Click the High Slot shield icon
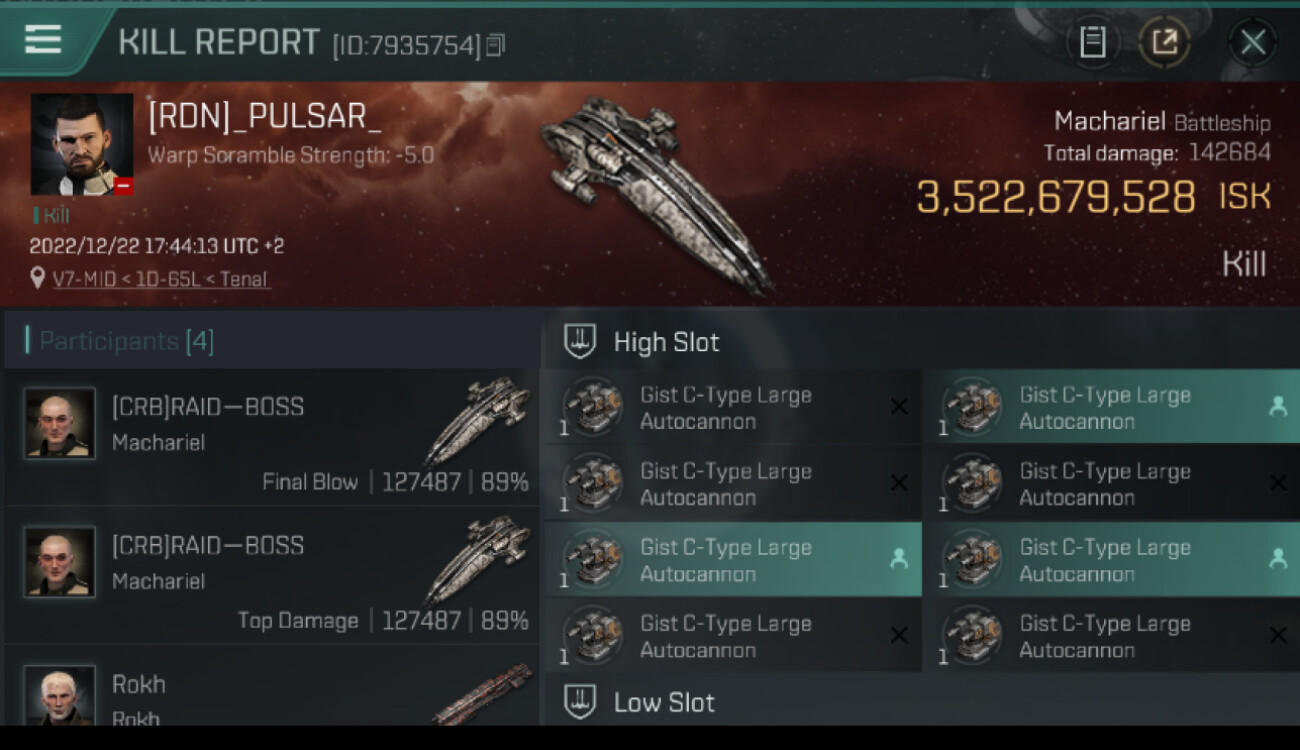 [580, 342]
